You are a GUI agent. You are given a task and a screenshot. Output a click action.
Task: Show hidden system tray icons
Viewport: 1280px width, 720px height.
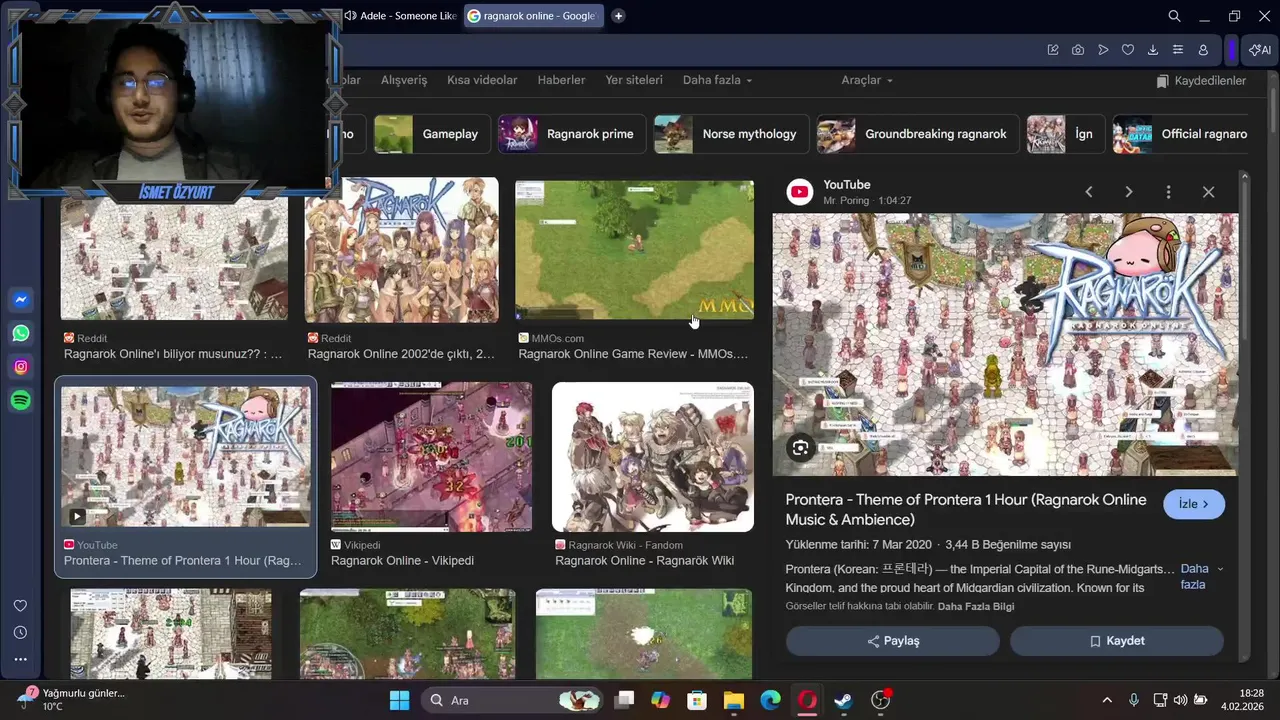[1106, 700]
